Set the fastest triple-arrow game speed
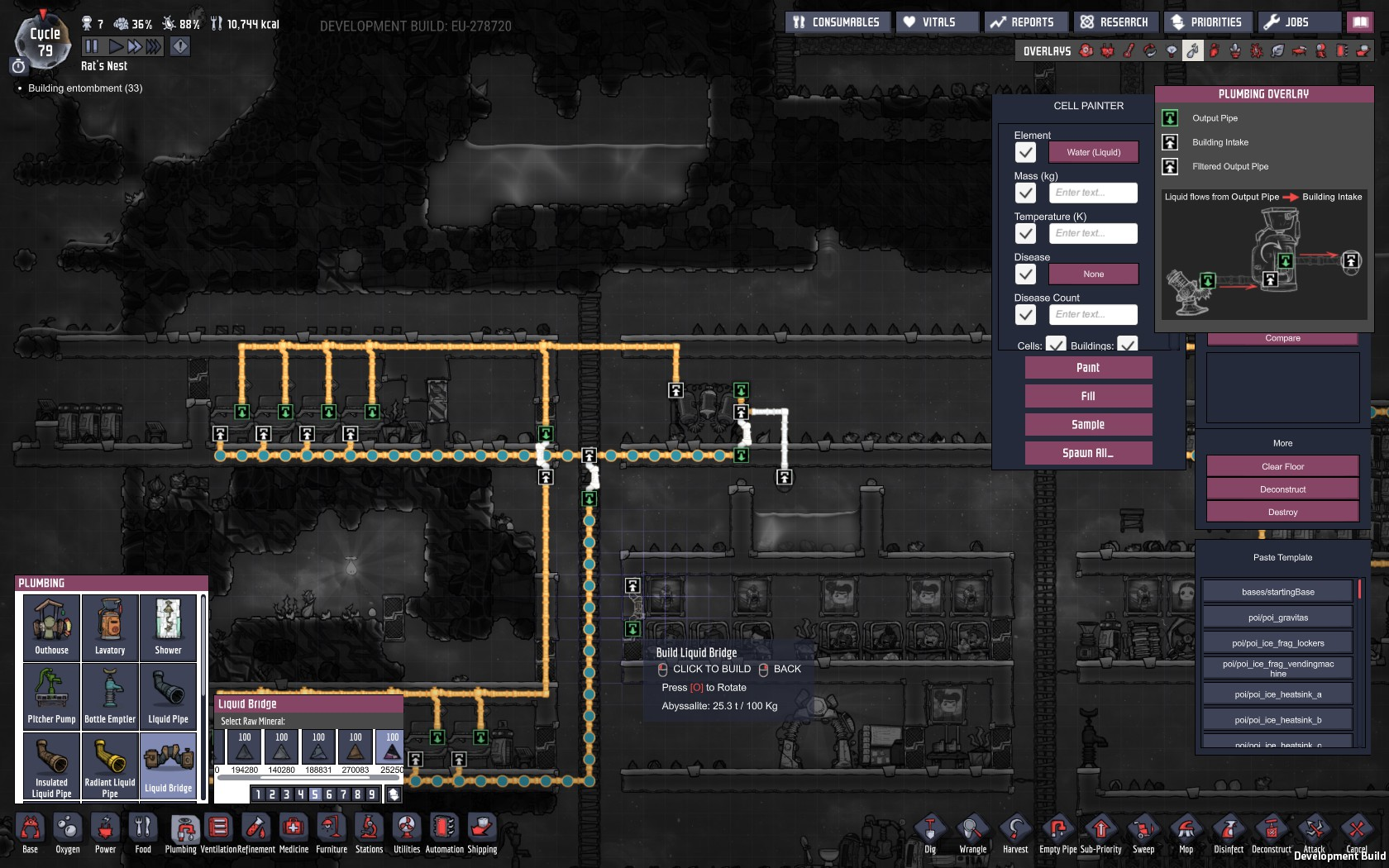The height and width of the screenshot is (868, 1389). tap(154, 46)
